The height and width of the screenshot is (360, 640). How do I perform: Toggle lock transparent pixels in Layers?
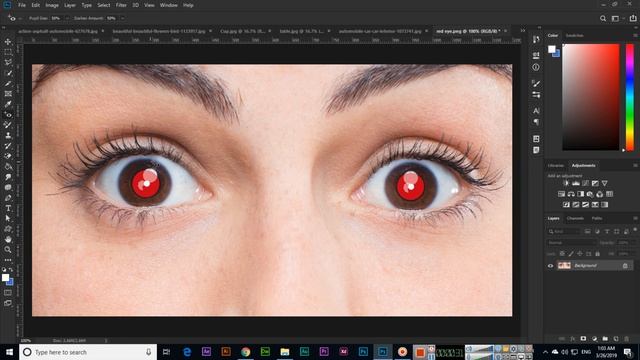pyautogui.click(x=562, y=254)
